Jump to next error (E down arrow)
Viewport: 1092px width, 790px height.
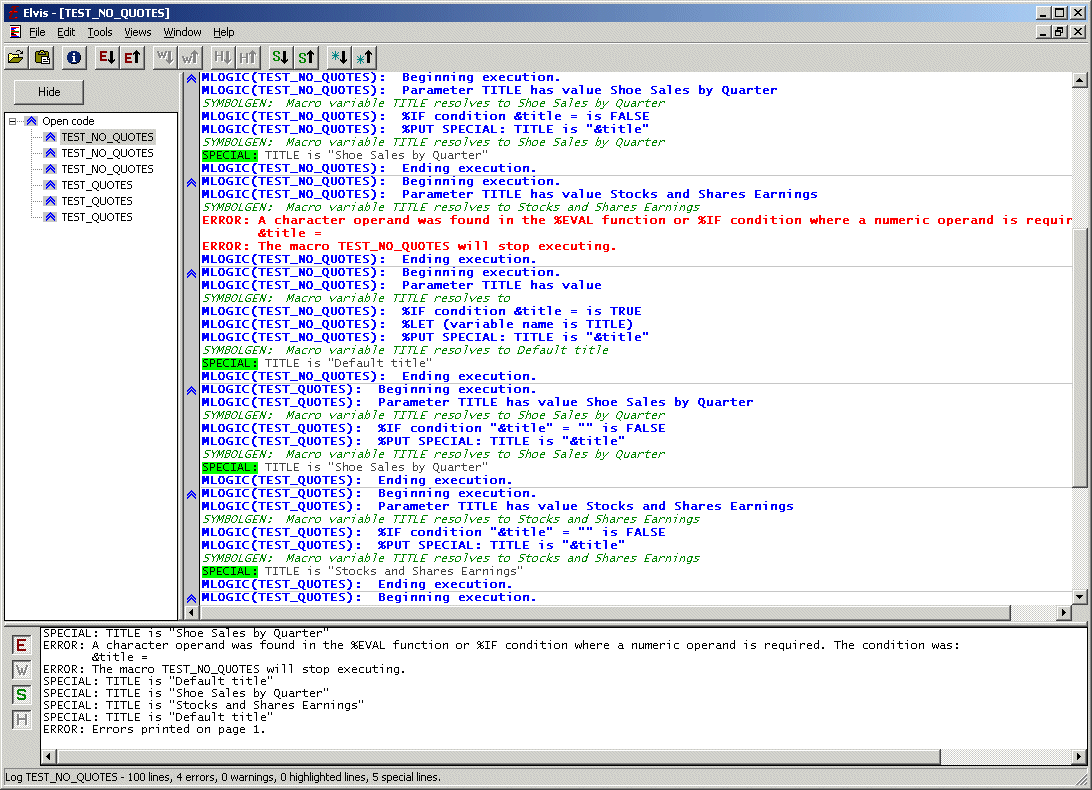(107, 57)
